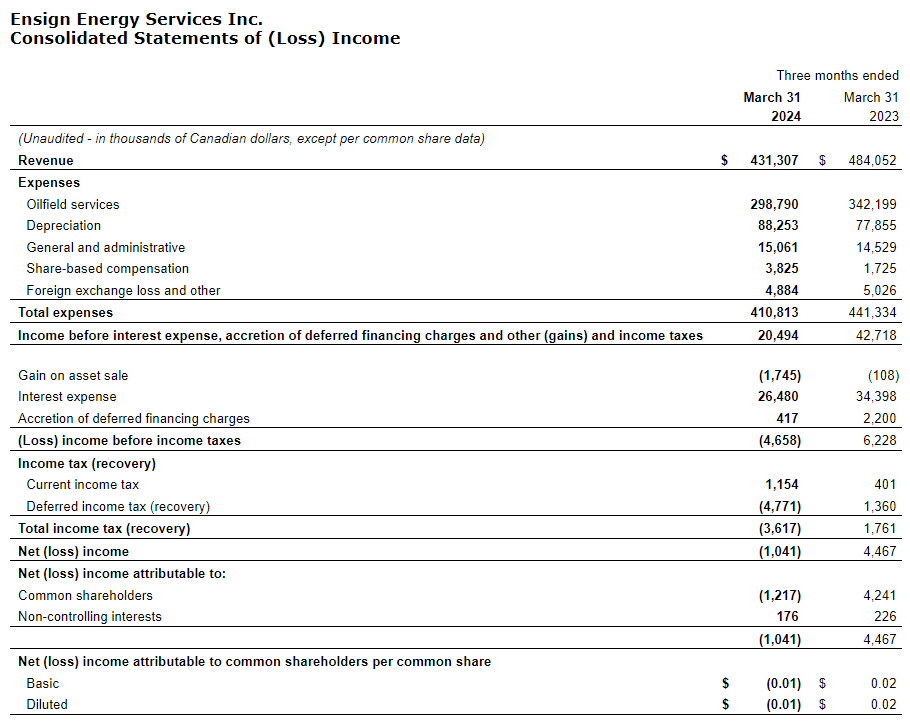This screenshot has height=721, width=910.
Task: Click the Gain on asset sale label
Action: coord(73,376)
